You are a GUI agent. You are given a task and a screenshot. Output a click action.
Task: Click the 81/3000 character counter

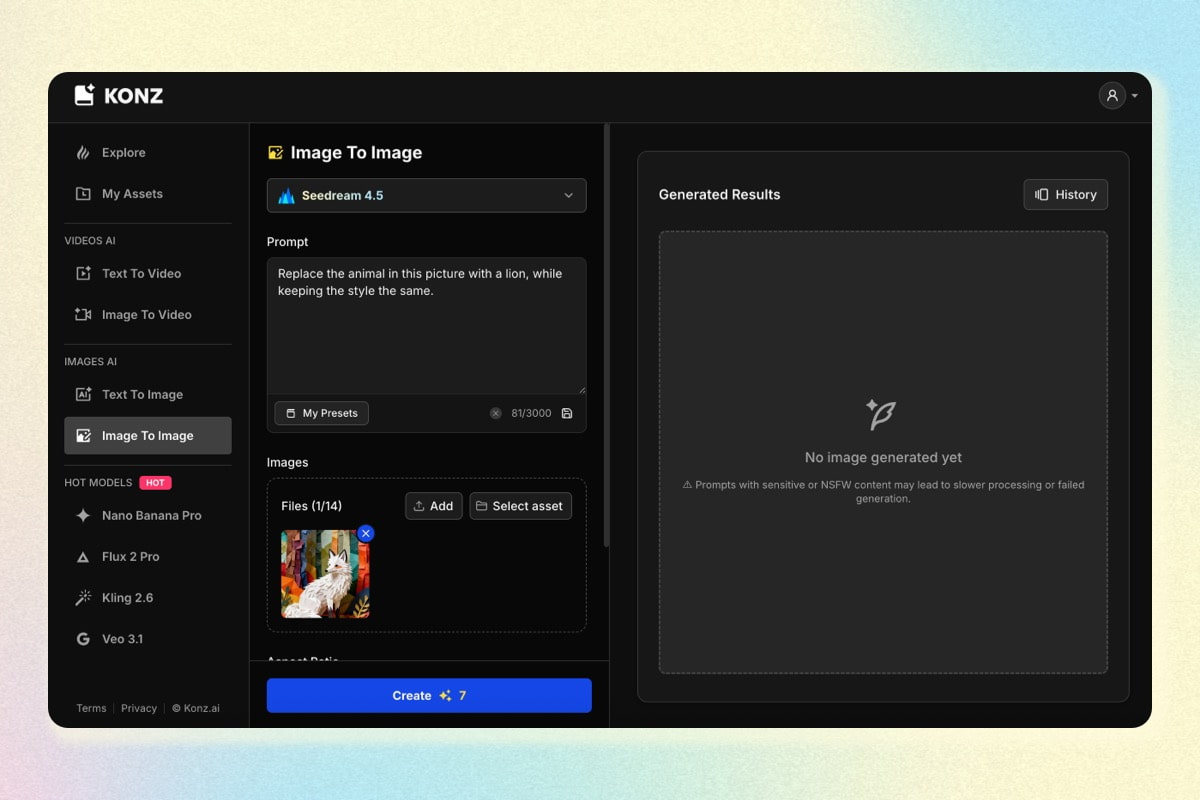tap(531, 413)
